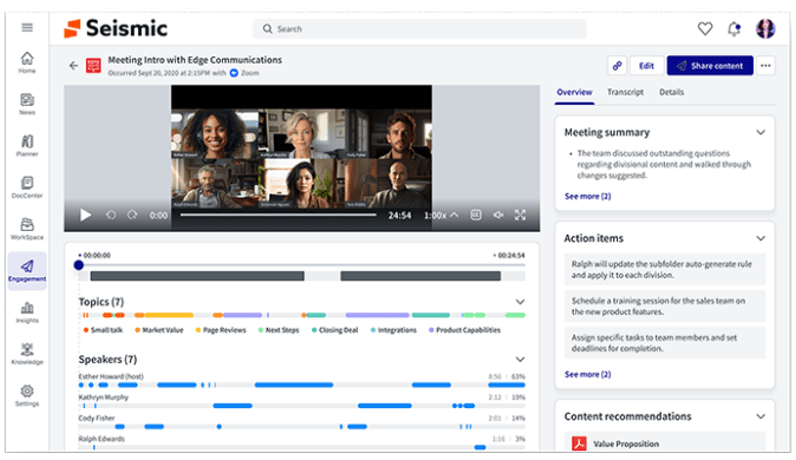Copy link with the link icon button
Image resolution: width=796 pixels, height=460 pixels.
[617, 65]
